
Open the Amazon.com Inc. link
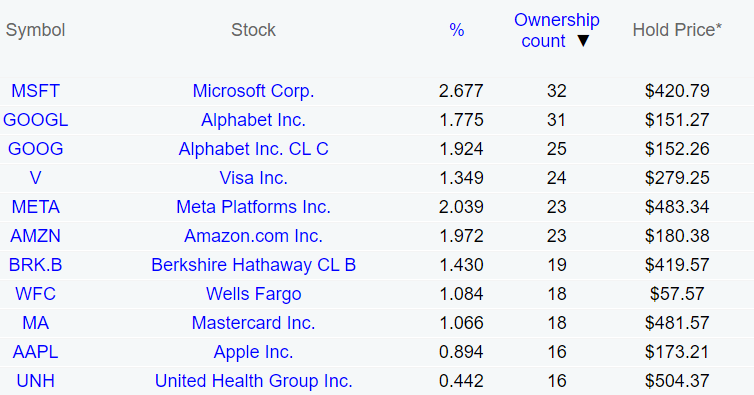point(253,236)
